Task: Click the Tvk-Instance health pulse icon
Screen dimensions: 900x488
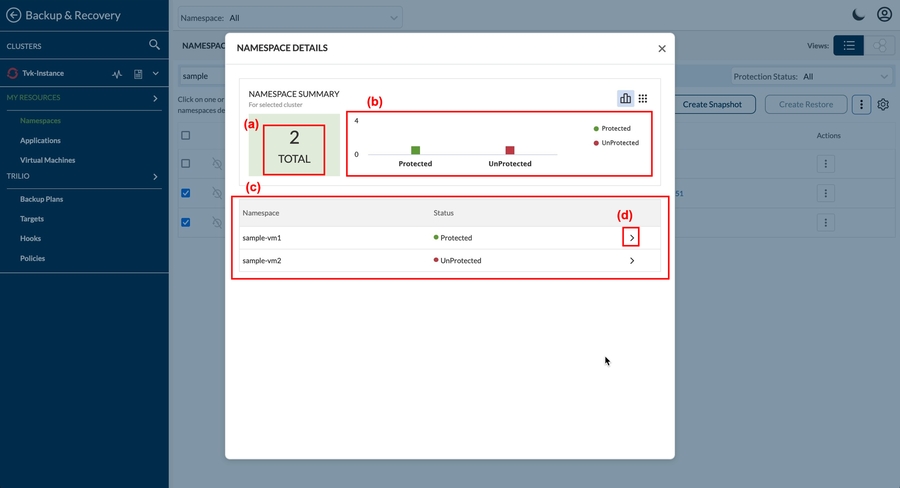Action: [x=117, y=74]
